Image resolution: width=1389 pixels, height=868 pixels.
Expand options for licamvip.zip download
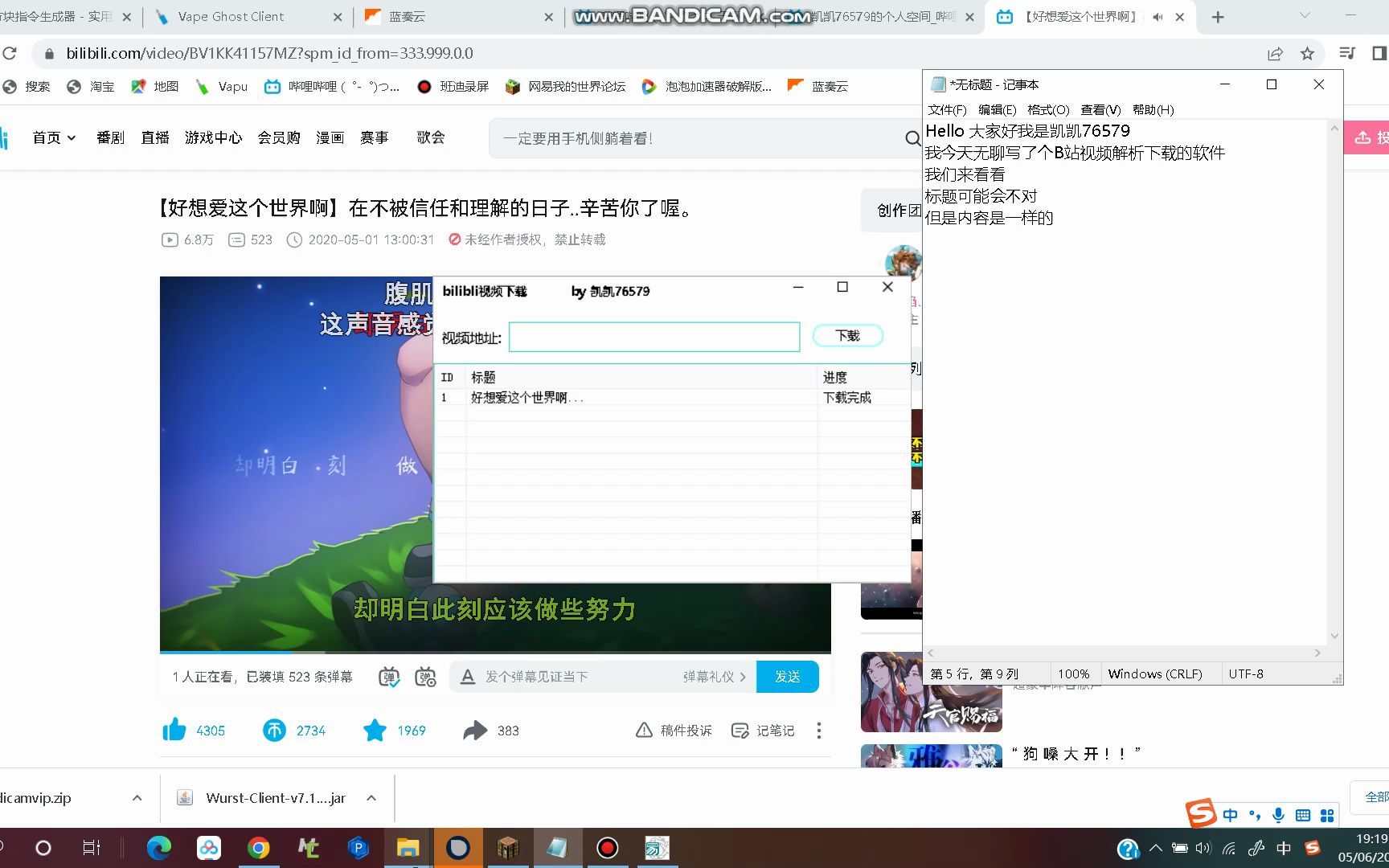(x=137, y=798)
